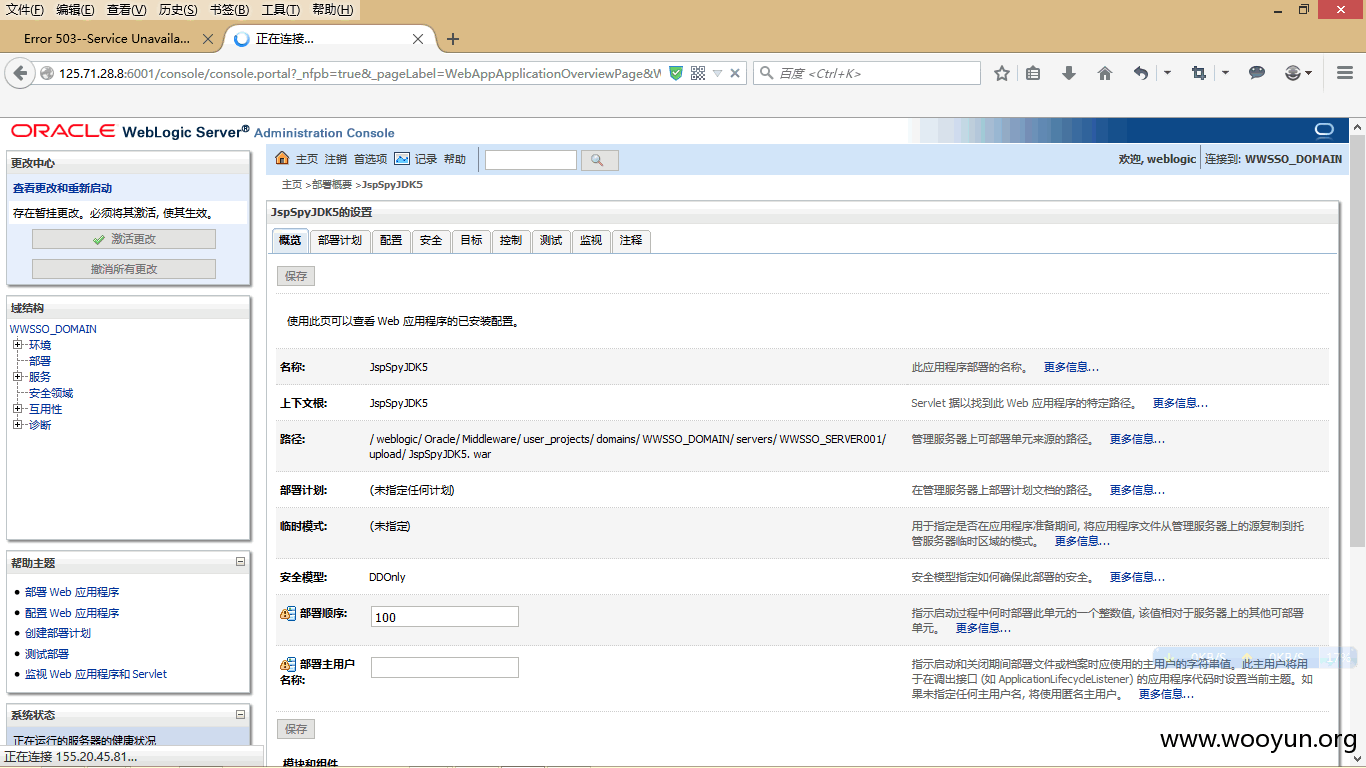The image size is (1366, 768).
Task: Open the Firefox hamburger menu
Action: (x=1345, y=73)
